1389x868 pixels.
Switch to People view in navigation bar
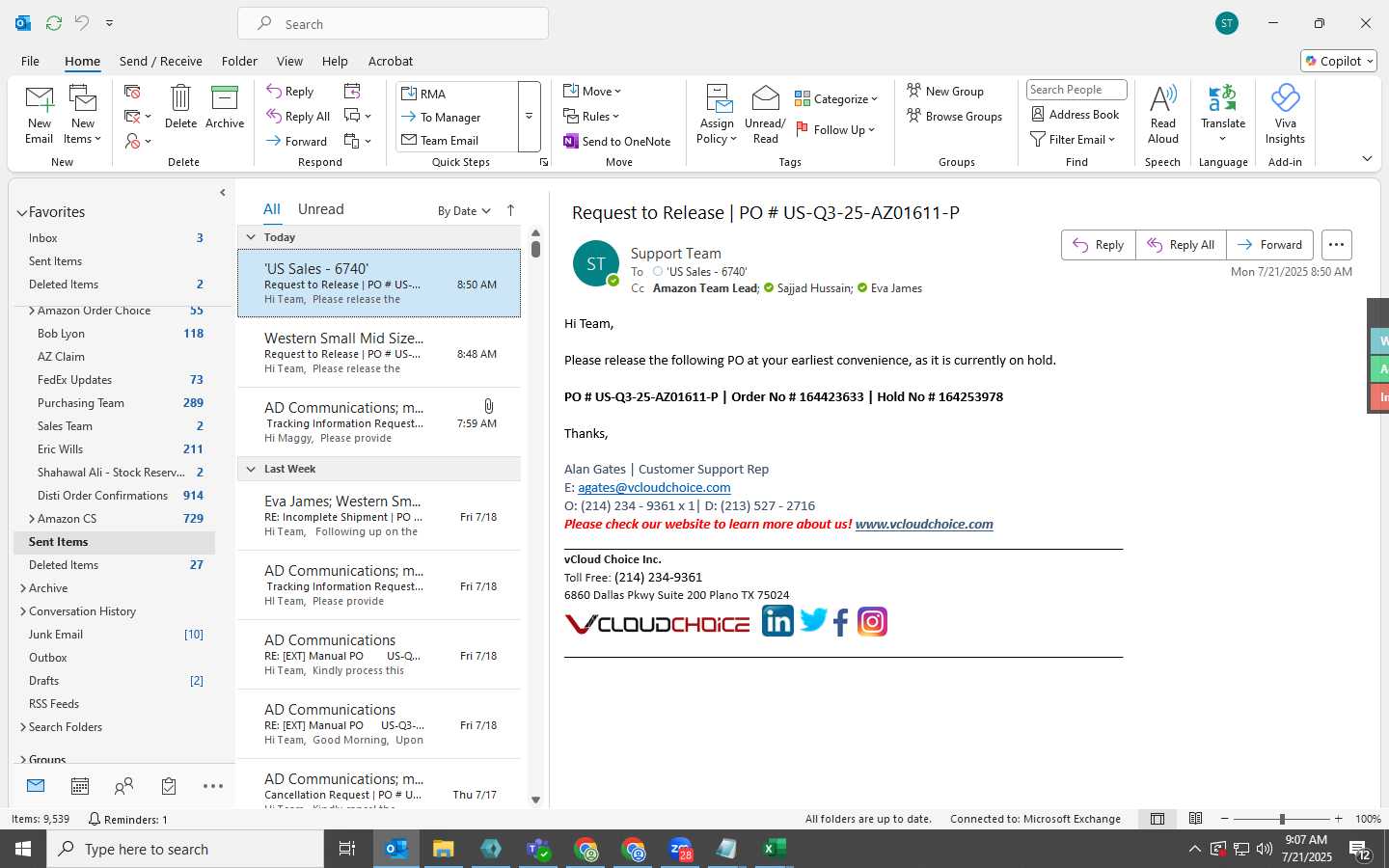(x=124, y=787)
